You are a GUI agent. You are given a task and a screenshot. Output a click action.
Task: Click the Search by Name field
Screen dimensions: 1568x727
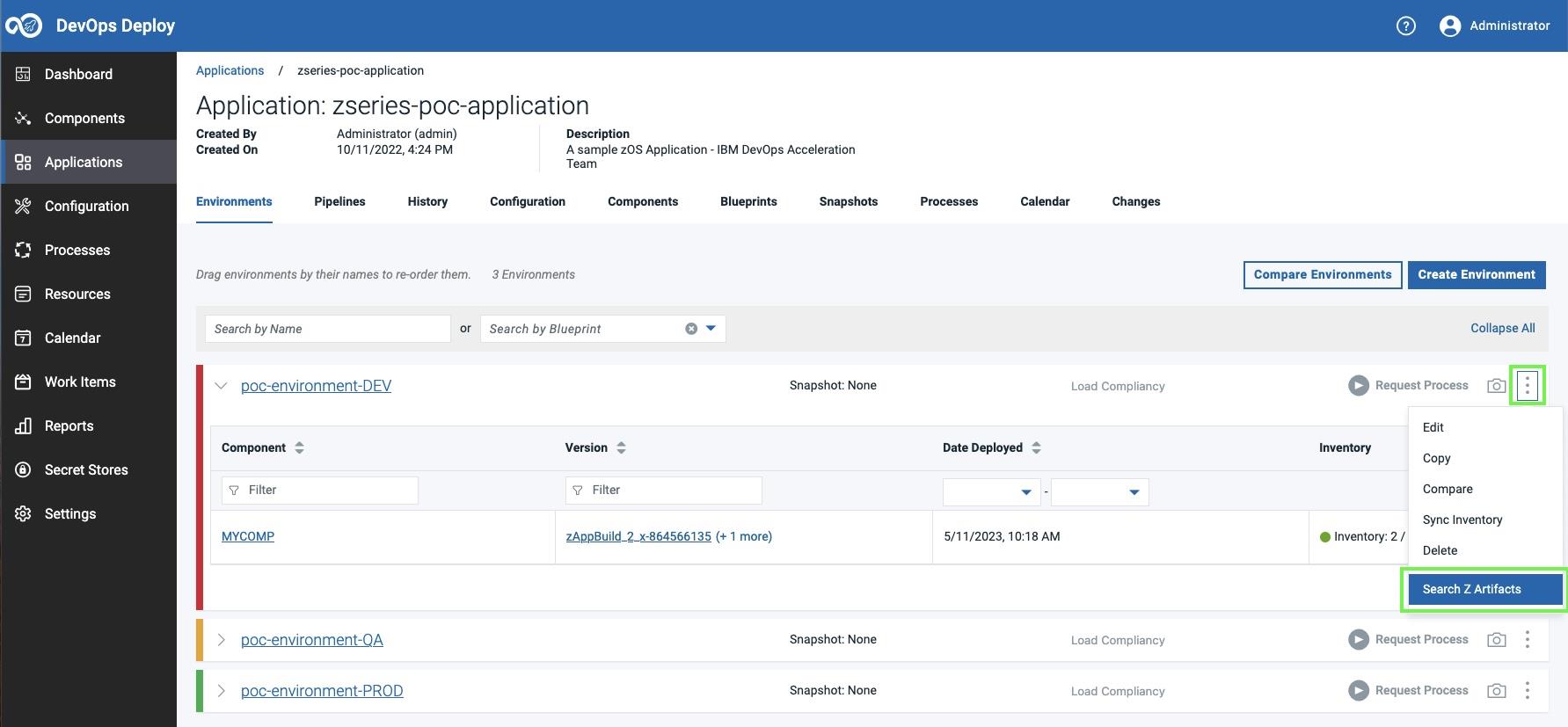coord(327,329)
